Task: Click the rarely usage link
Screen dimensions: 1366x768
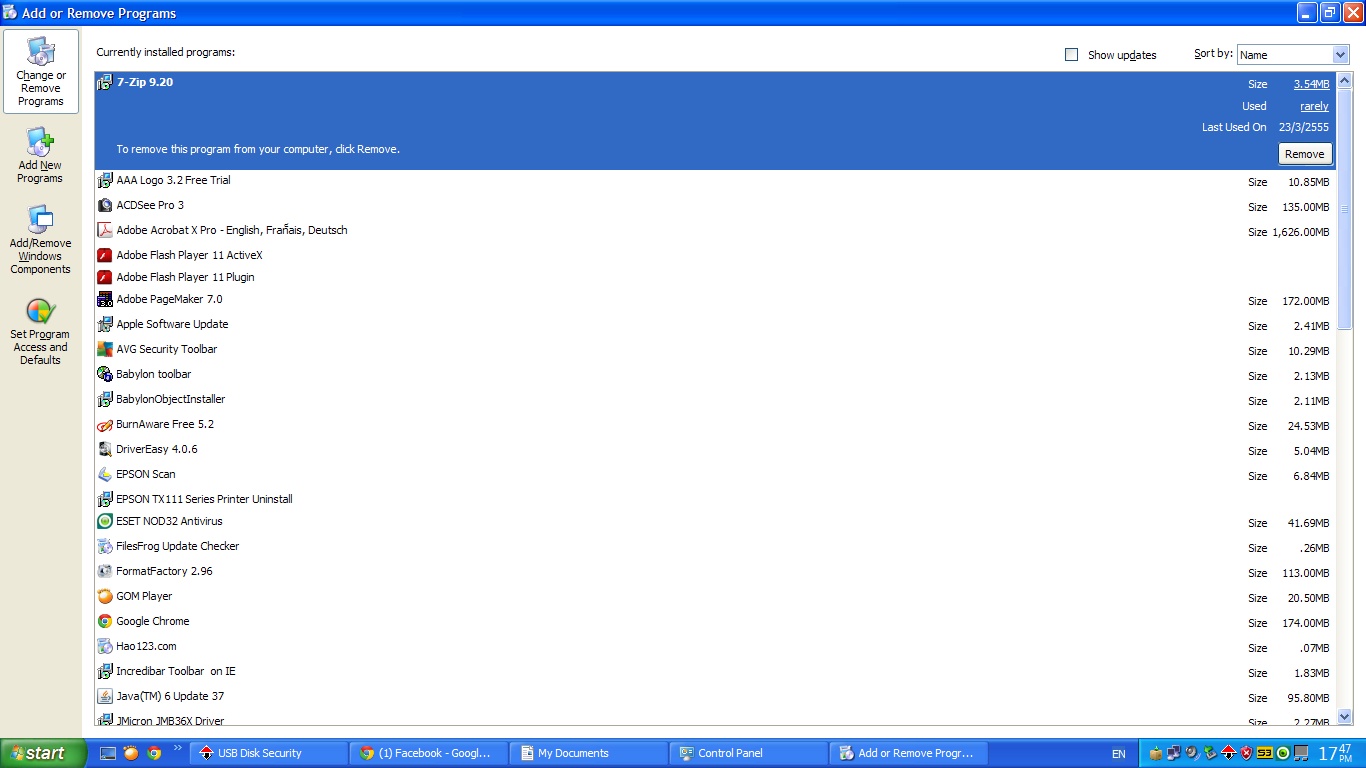Action: click(1314, 107)
